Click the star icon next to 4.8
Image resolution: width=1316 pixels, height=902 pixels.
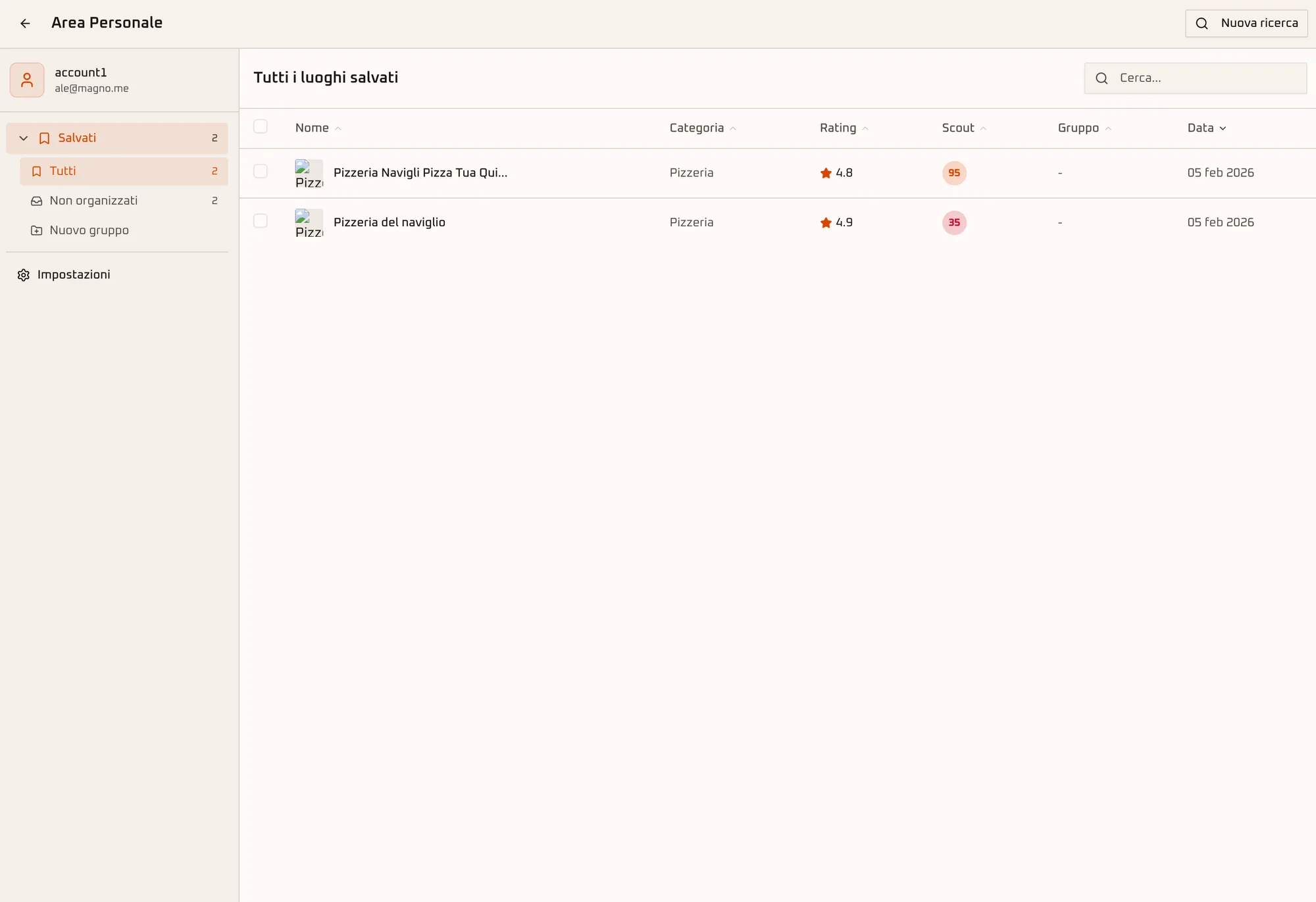click(826, 173)
